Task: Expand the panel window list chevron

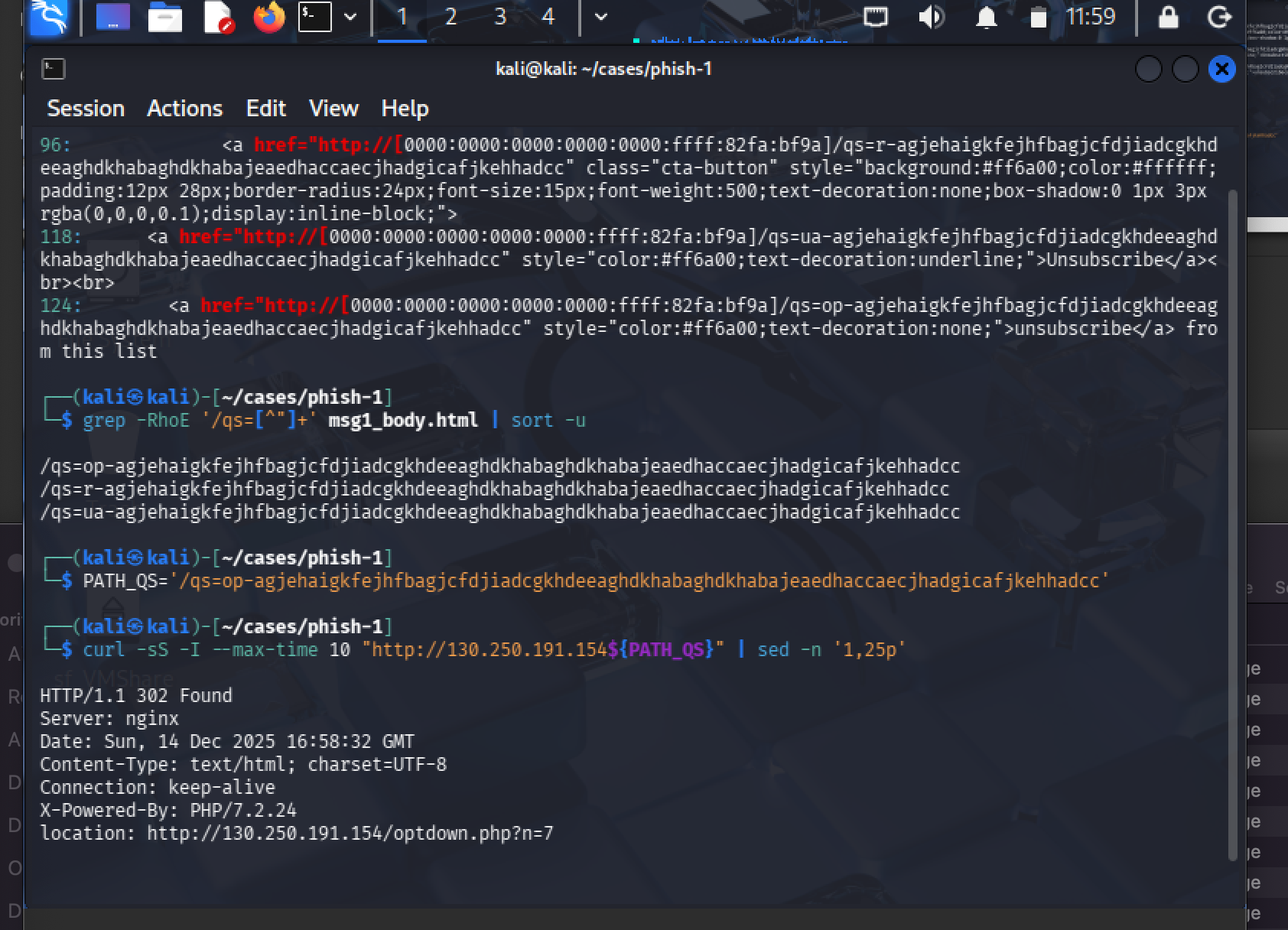Action: point(601,17)
